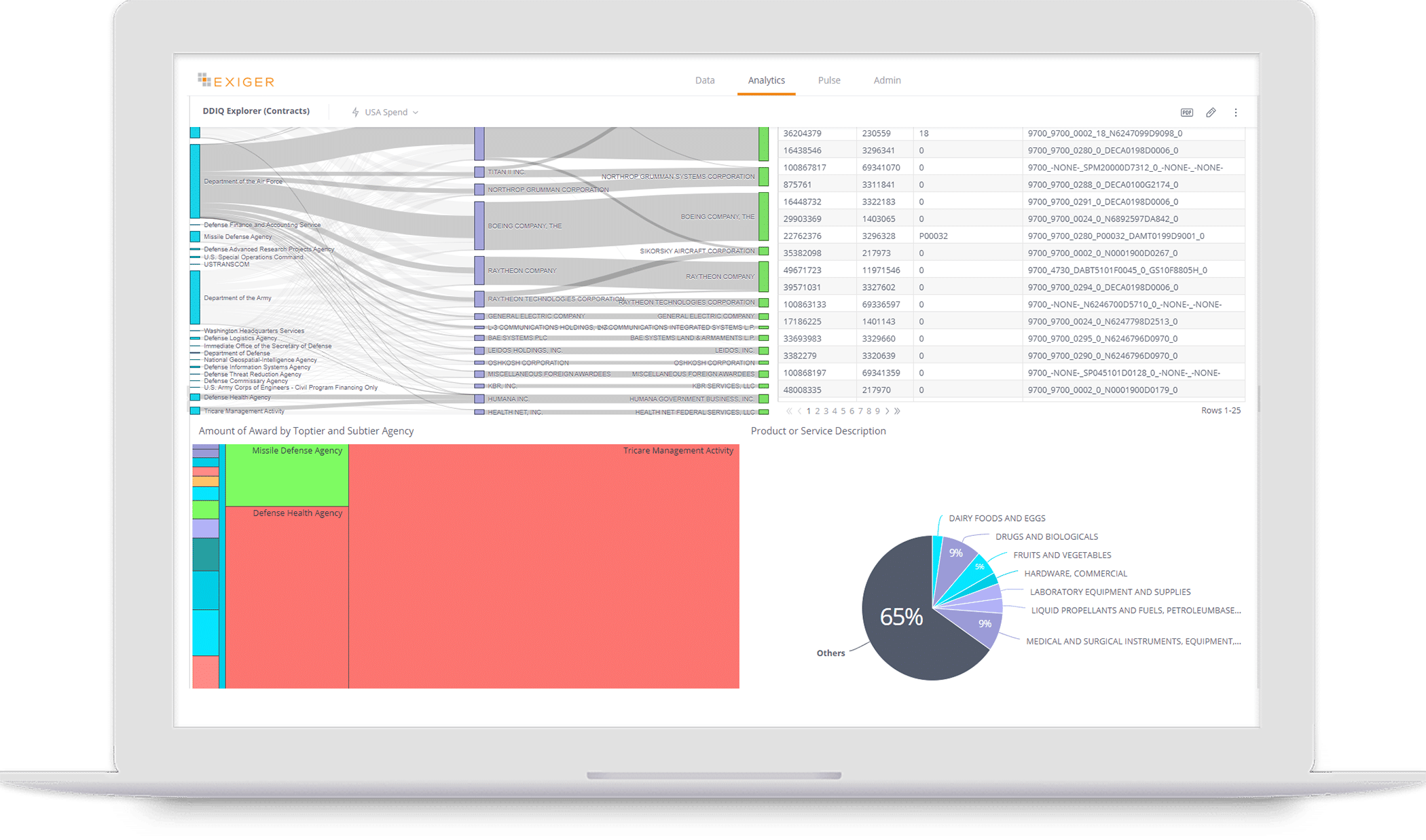Click GENERAL ELECTRIC COMPANY middle node
This screenshot has width=1426, height=840.
(x=479, y=316)
